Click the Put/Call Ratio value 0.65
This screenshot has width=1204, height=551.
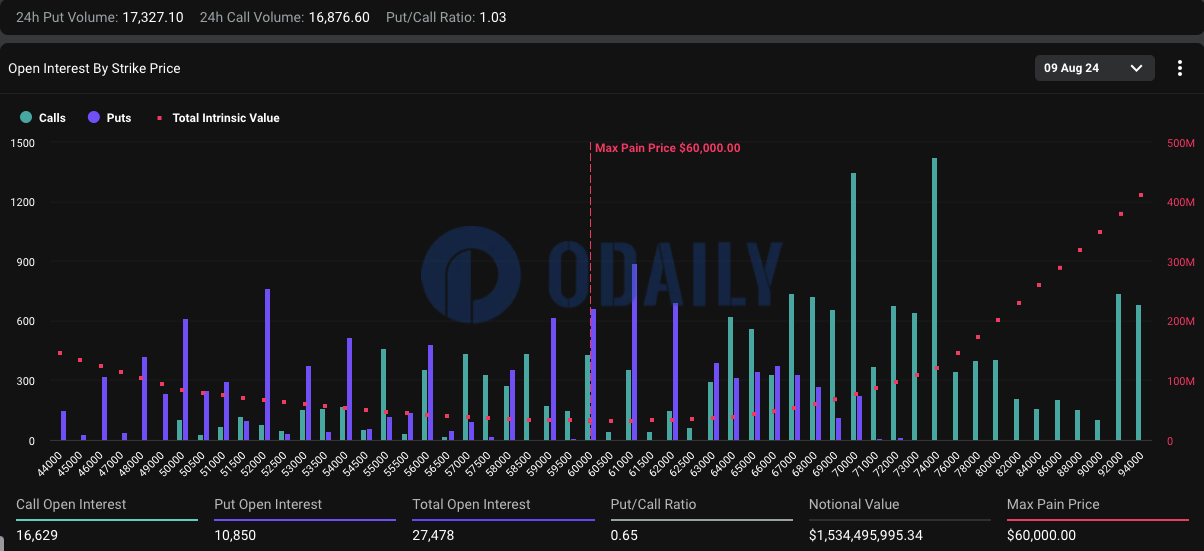(x=624, y=535)
